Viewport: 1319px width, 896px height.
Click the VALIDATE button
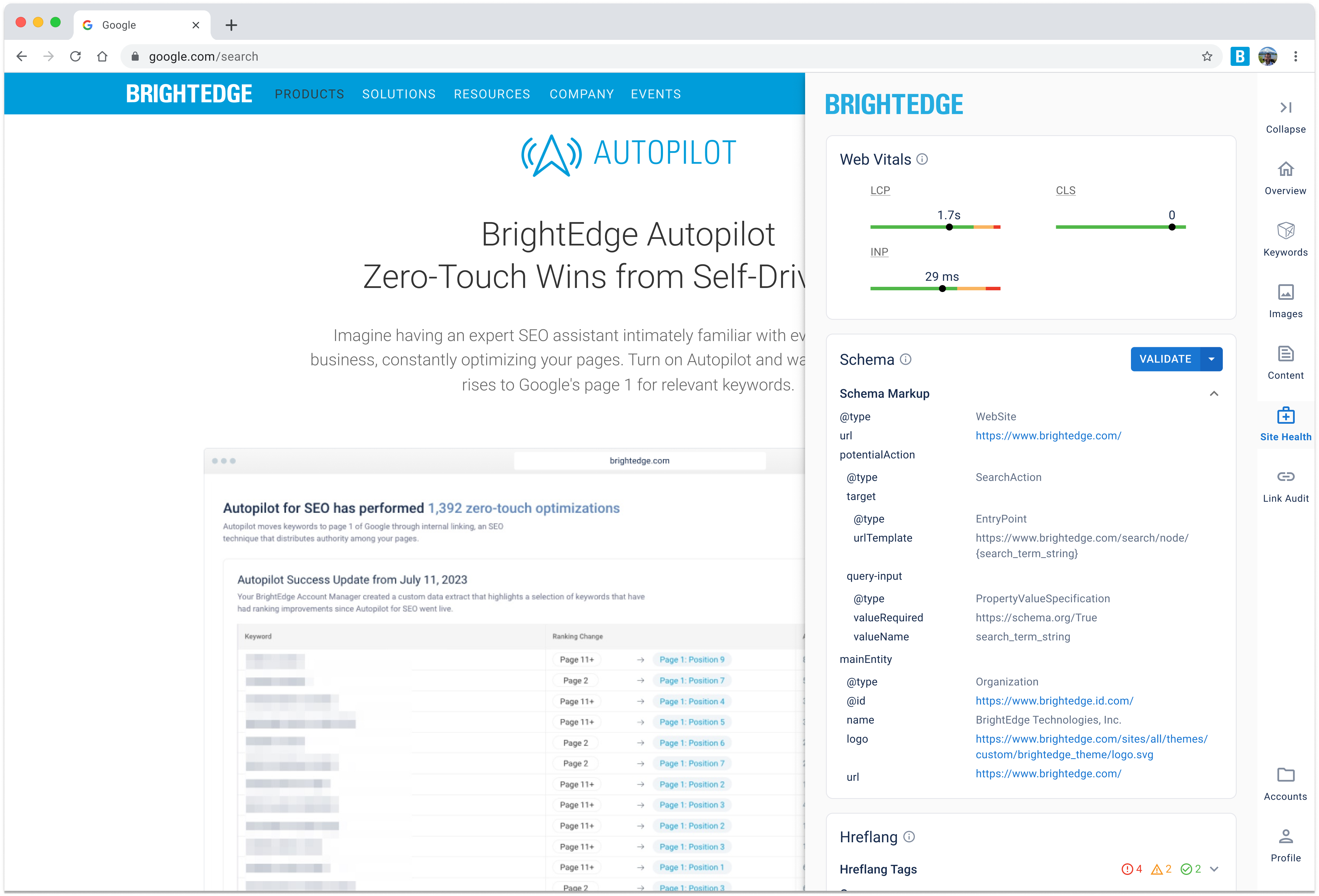[x=1165, y=359]
